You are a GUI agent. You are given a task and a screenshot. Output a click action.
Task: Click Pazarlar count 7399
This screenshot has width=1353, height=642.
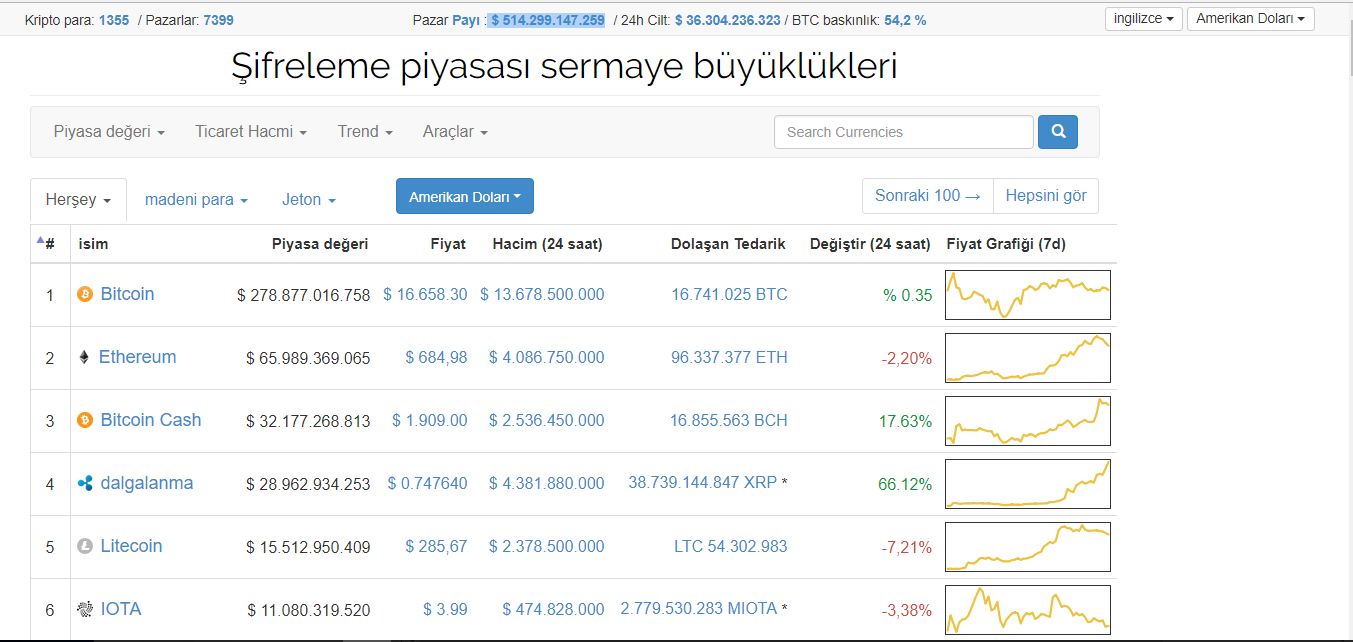(x=218, y=20)
